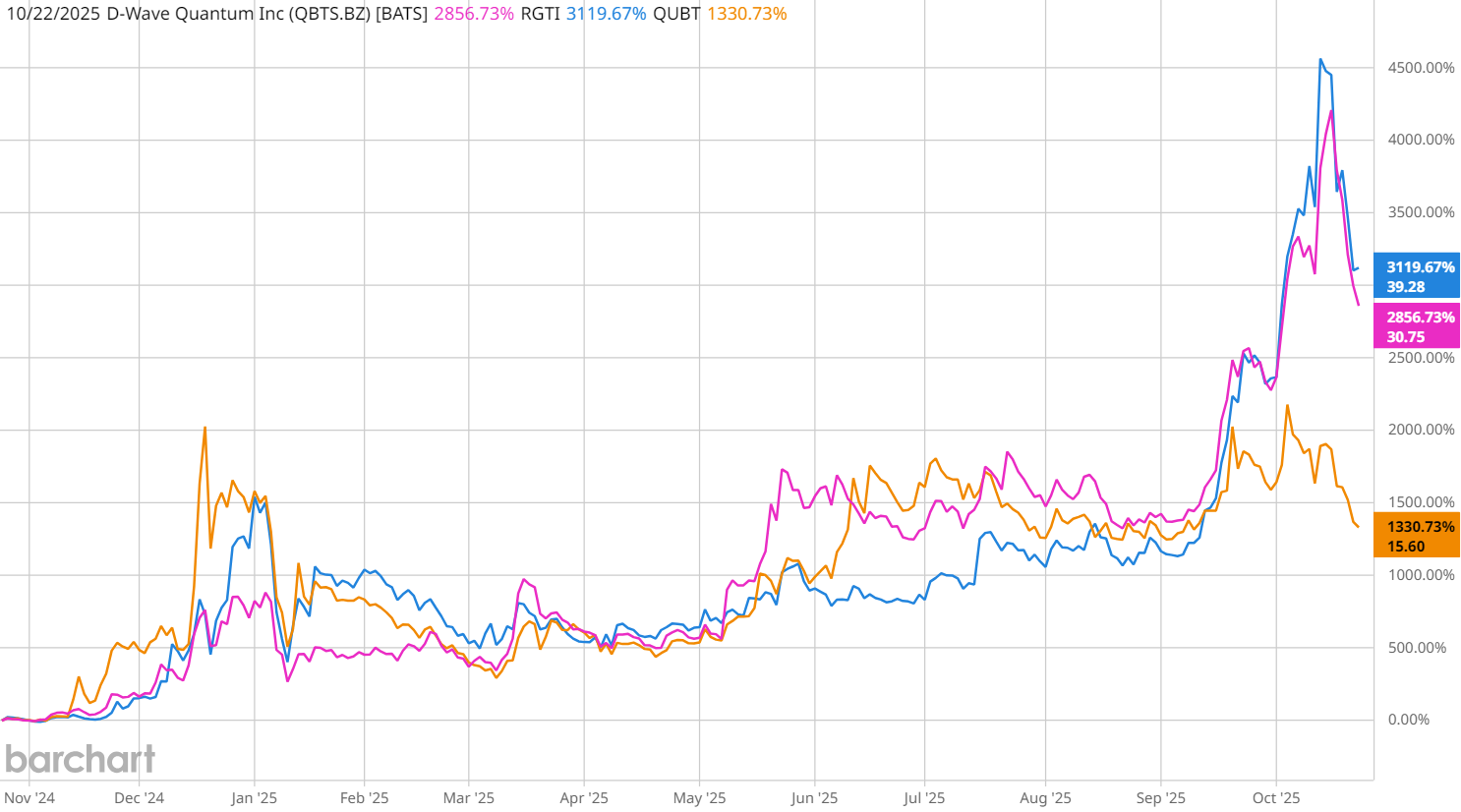
Task: Click the Jul '25 date label
Action: pyautogui.click(x=924, y=797)
